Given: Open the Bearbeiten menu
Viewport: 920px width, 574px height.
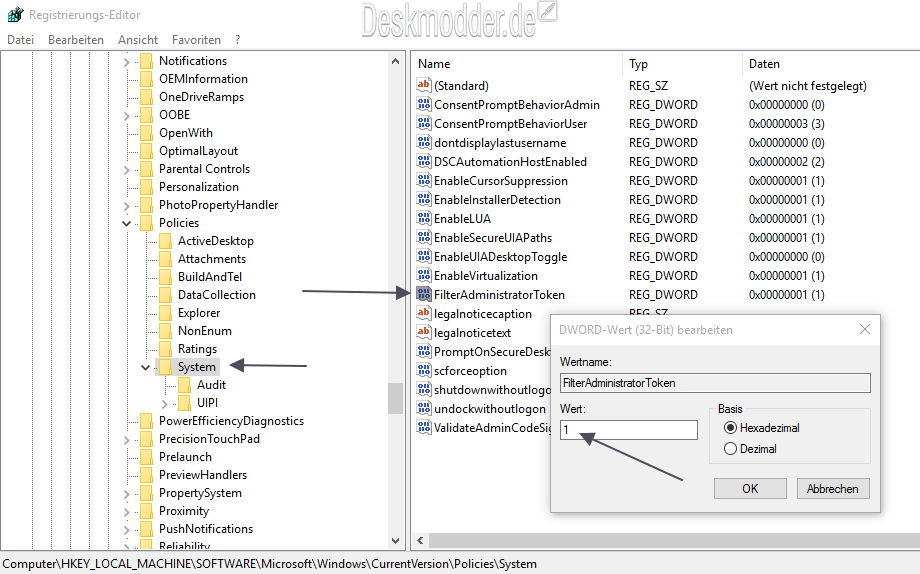Looking at the screenshot, I should coord(76,39).
